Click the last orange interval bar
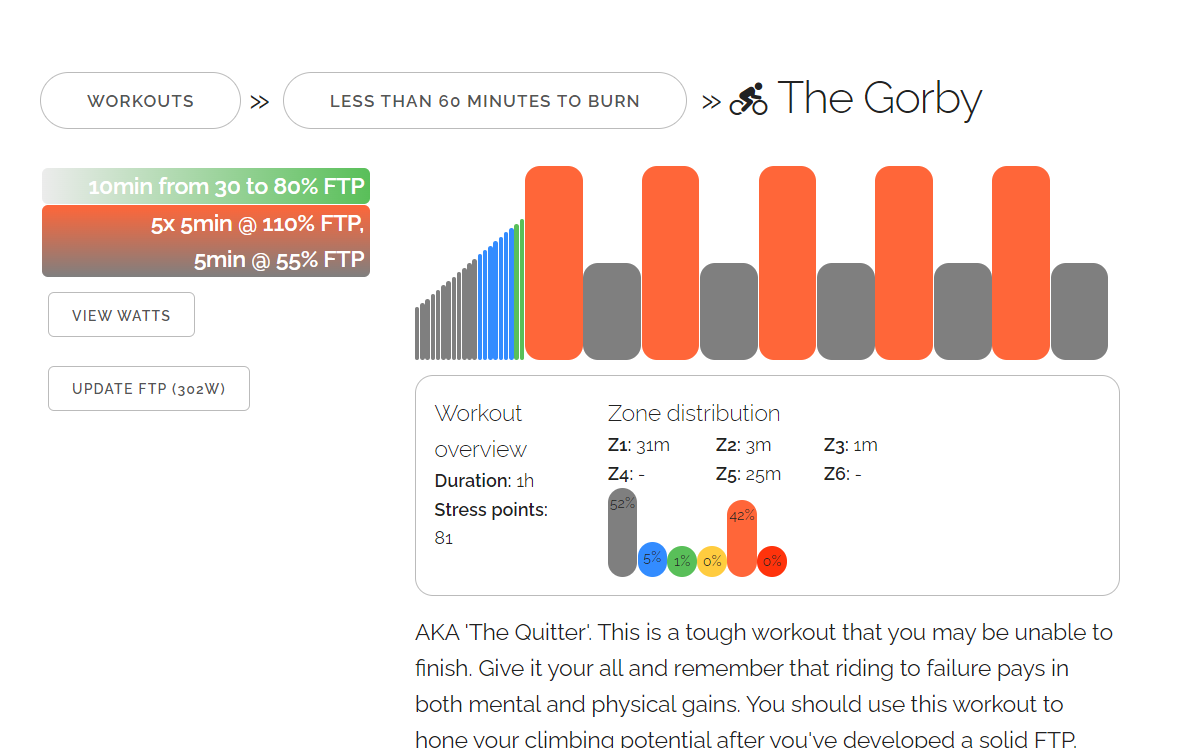Screen dimensions: 1195x748 click(1021, 262)
